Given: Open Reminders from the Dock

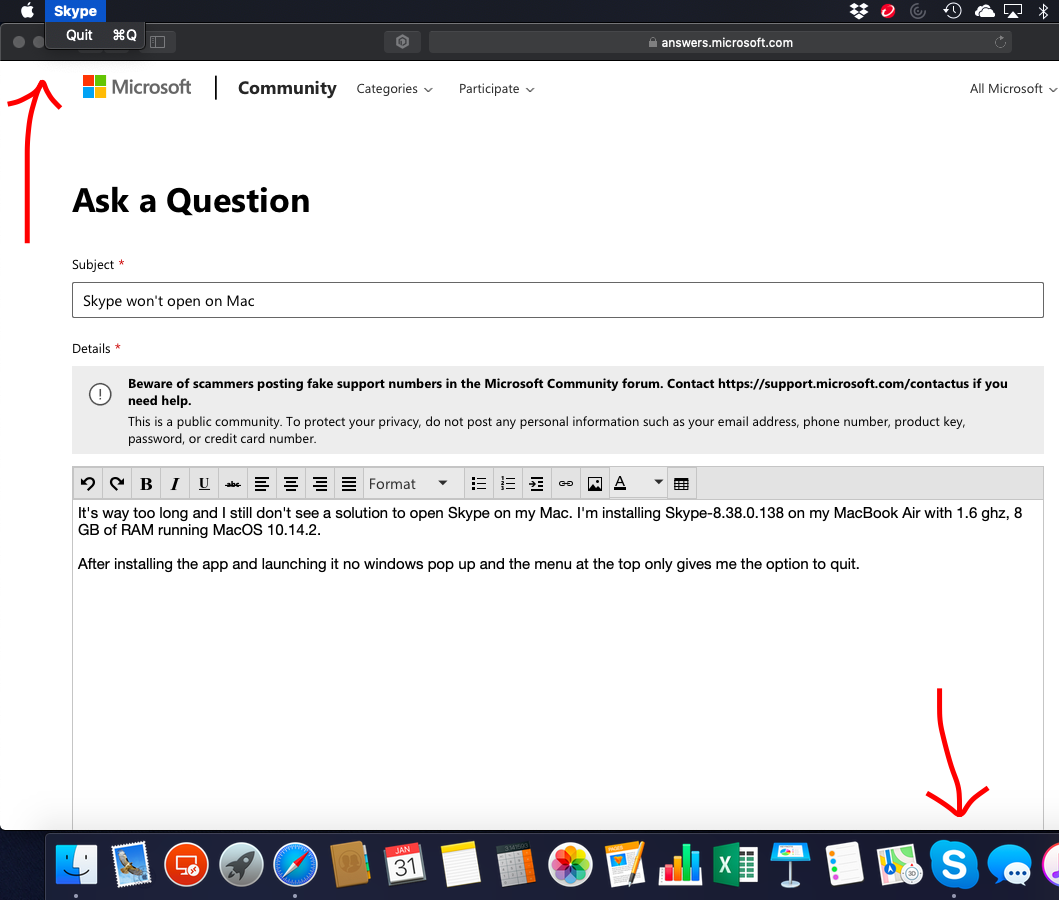Looking at the screenshot, I should click(844, 864).
